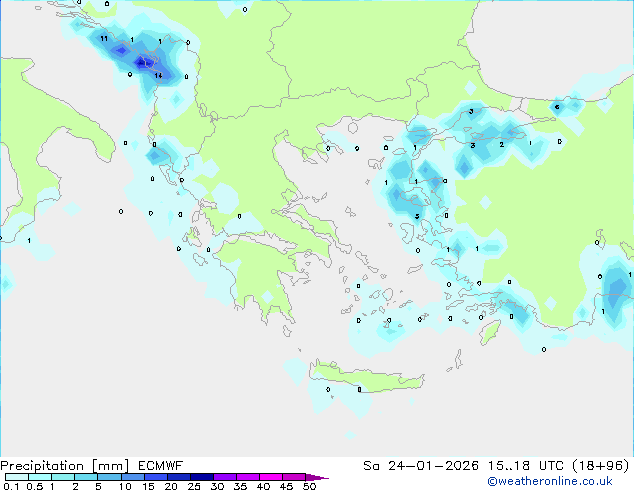
Task: Click the 0.5–1 mm legend color swatch
Action: tap(40, 477)
